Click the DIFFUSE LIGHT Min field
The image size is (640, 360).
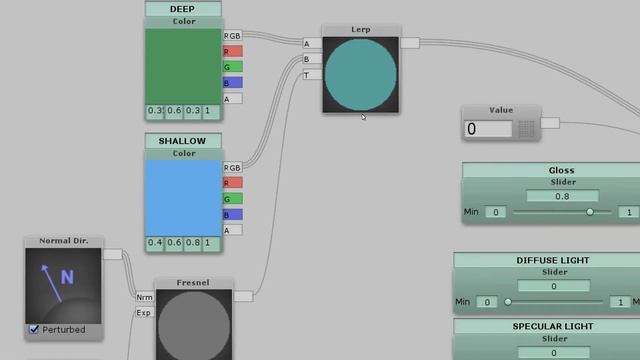(487, 302)
